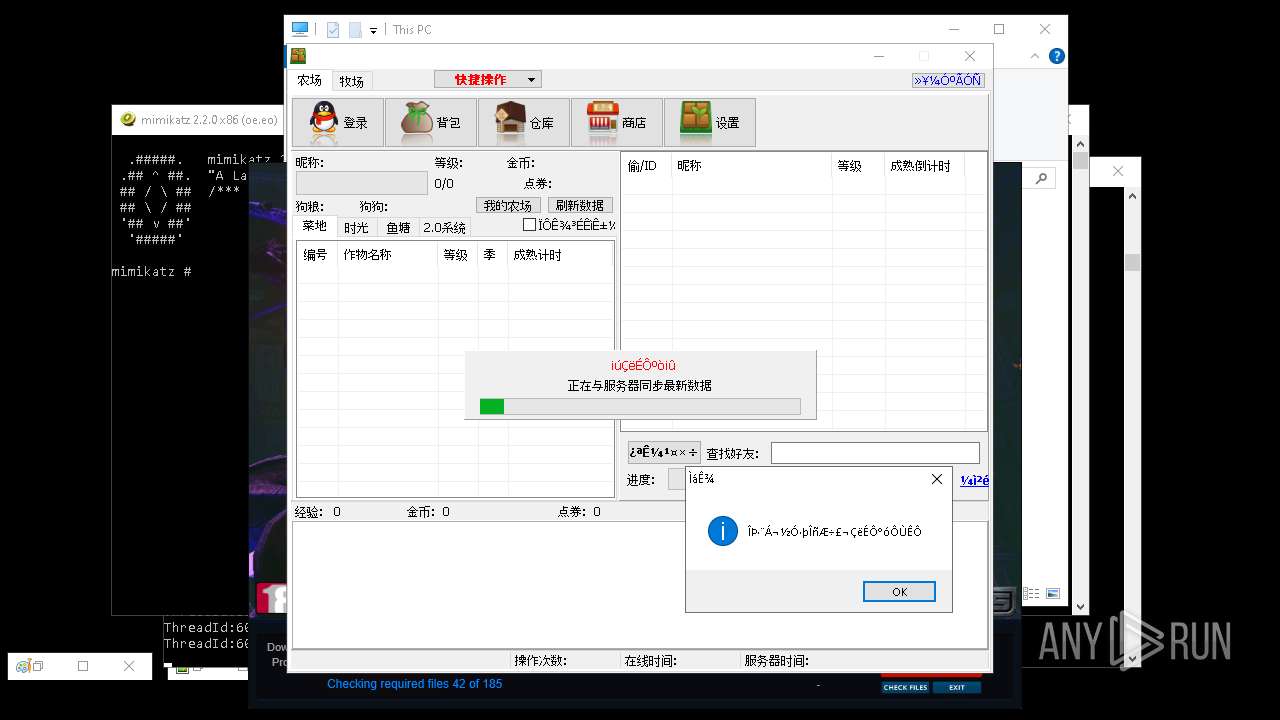The height and width of the screenshot is (720, 1280).
Task: Switch to large icons view in Explorer
Action: pos(1052,593)
